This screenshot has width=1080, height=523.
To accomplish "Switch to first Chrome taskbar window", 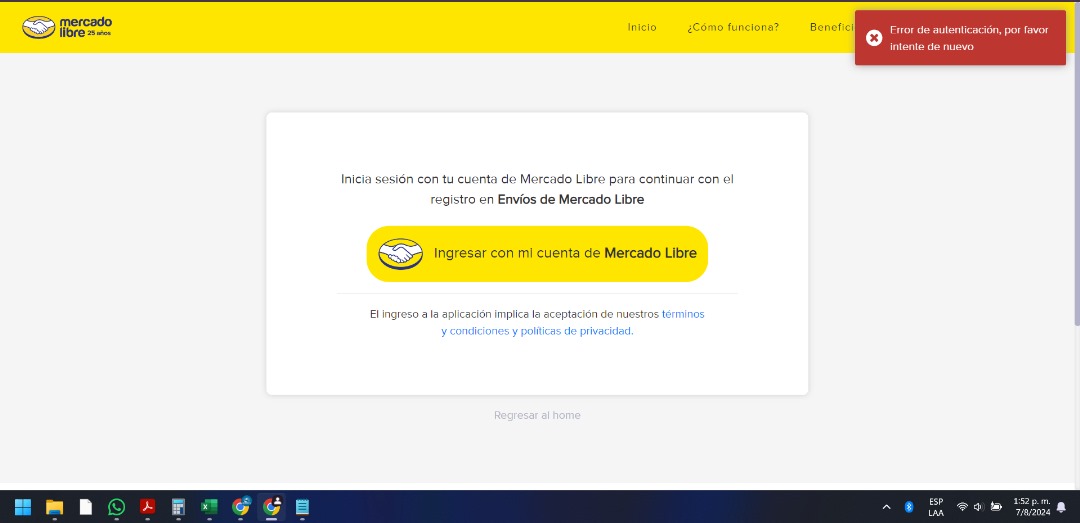I will tap(240, 507).
